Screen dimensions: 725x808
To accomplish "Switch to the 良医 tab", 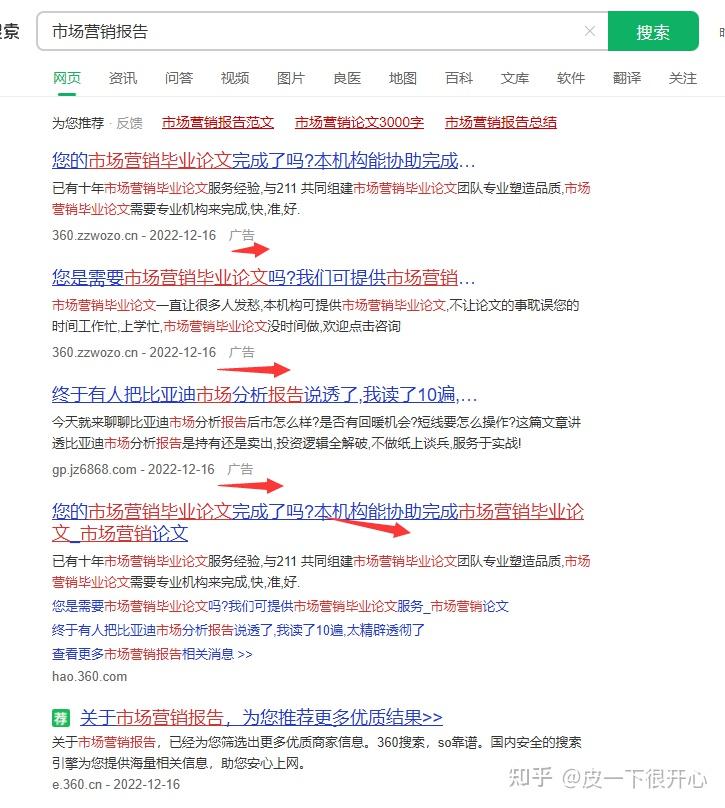I will (347, 78).
